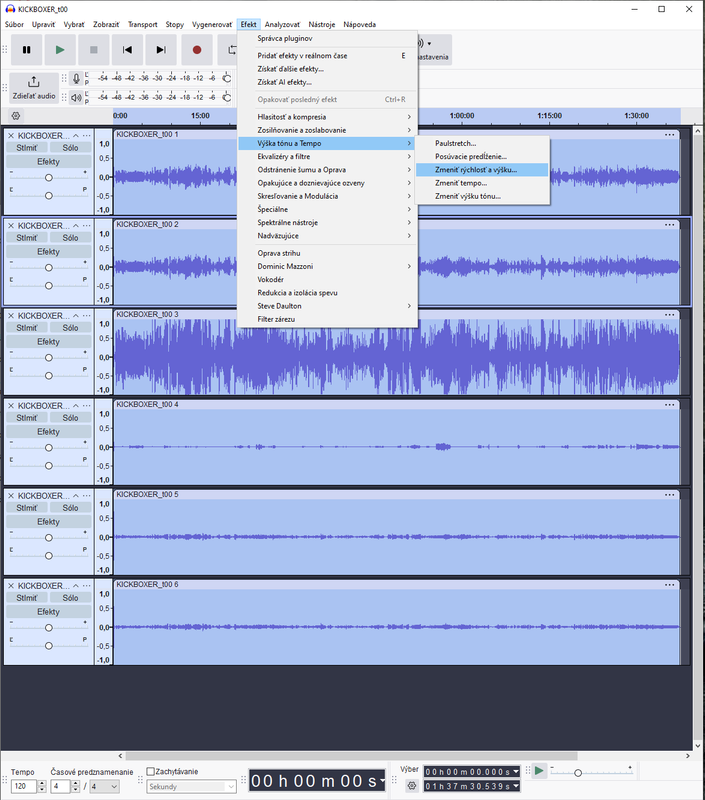
Task: Stop playback with the Stop button
Action: point(93,50)
